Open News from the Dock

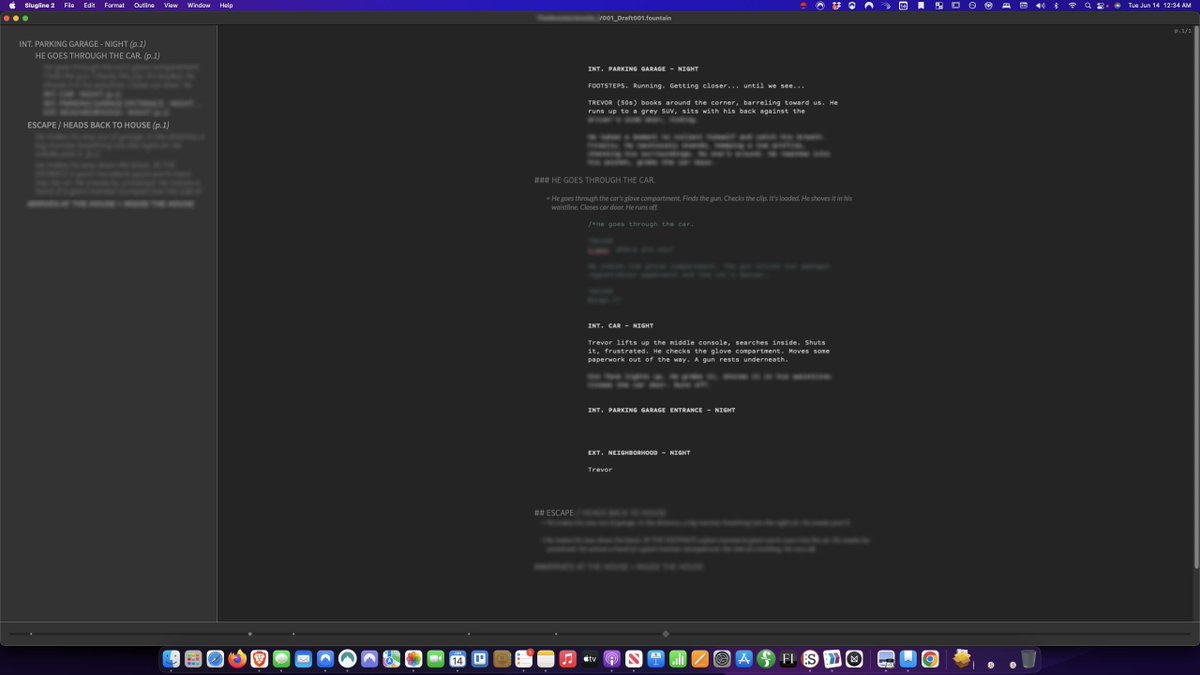point(634,659)
